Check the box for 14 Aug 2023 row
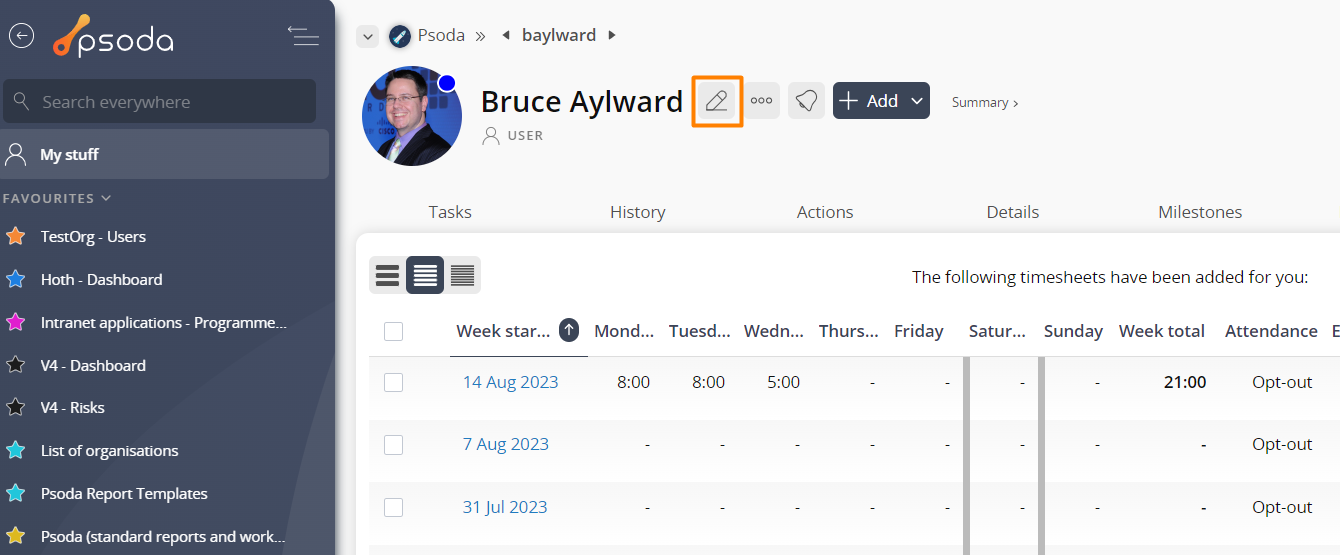The image size is (1340, 555). 394,382
